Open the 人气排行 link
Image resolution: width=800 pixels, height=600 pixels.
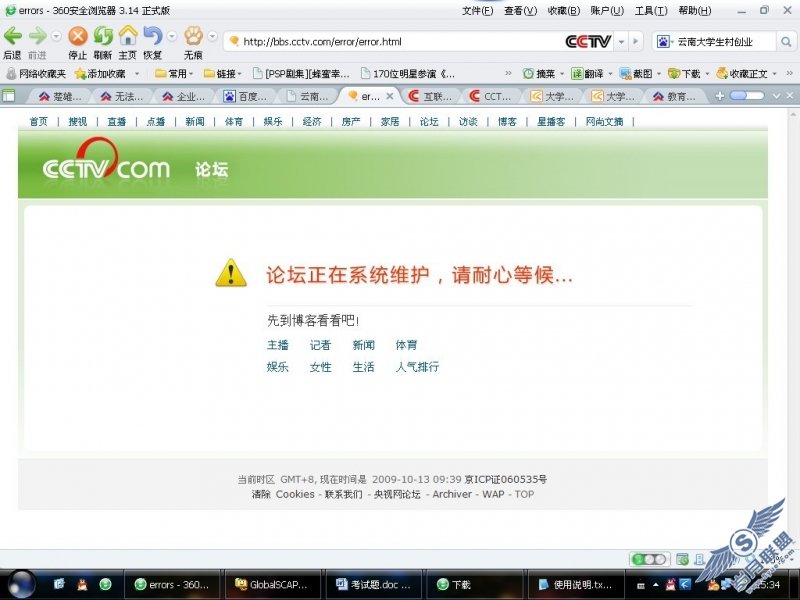(417, 366)
